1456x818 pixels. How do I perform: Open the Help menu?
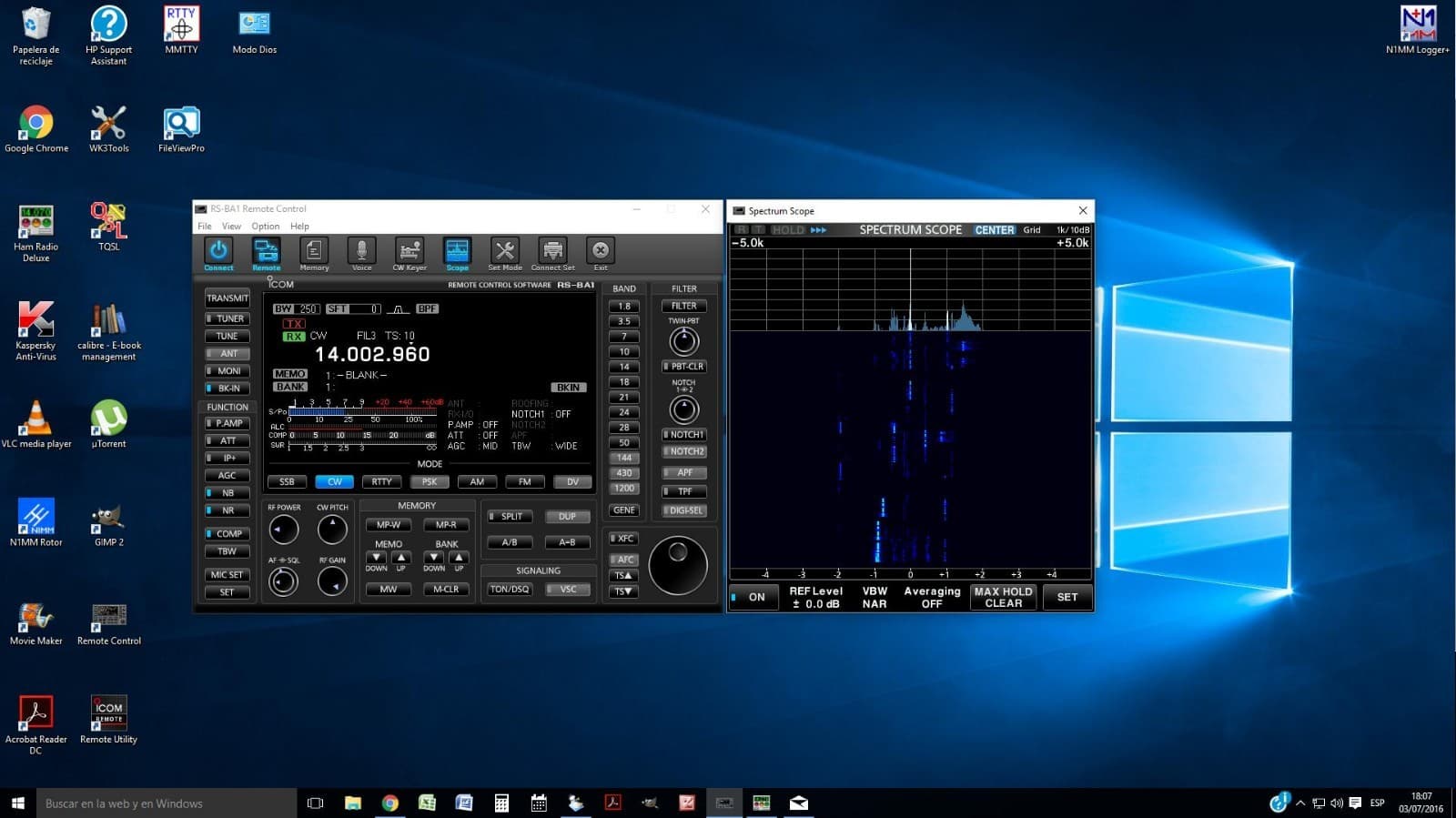pyautogui.click(x=299, y=226)
